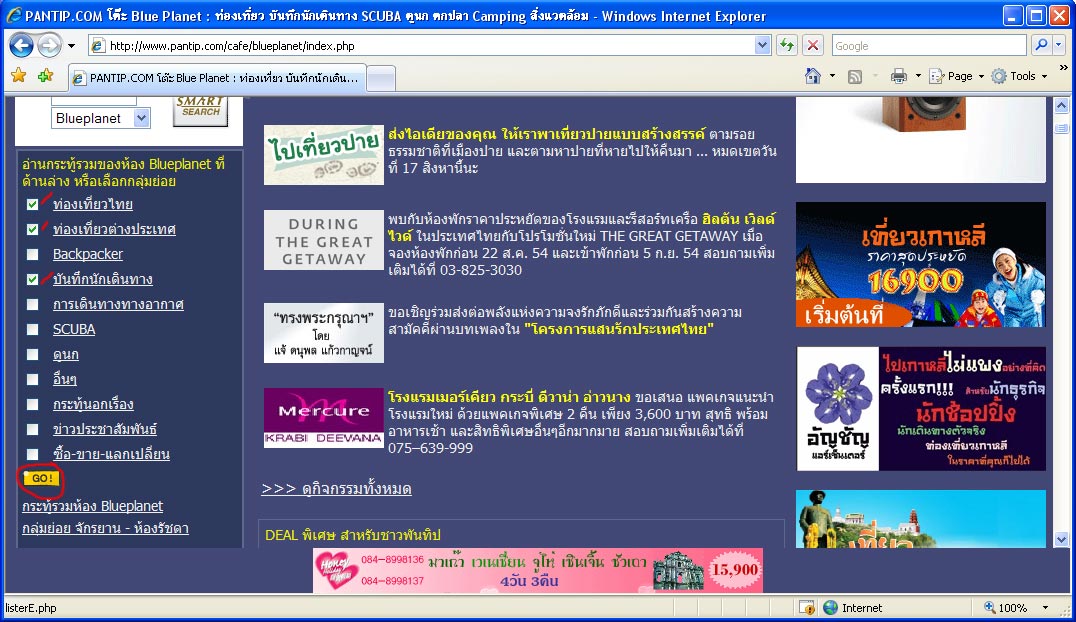Viewport: 1076px width, 622px height.
Task: Click the Mercure Krabi Deevana logo
Action: pyautogui.click(x=324, y=418)
